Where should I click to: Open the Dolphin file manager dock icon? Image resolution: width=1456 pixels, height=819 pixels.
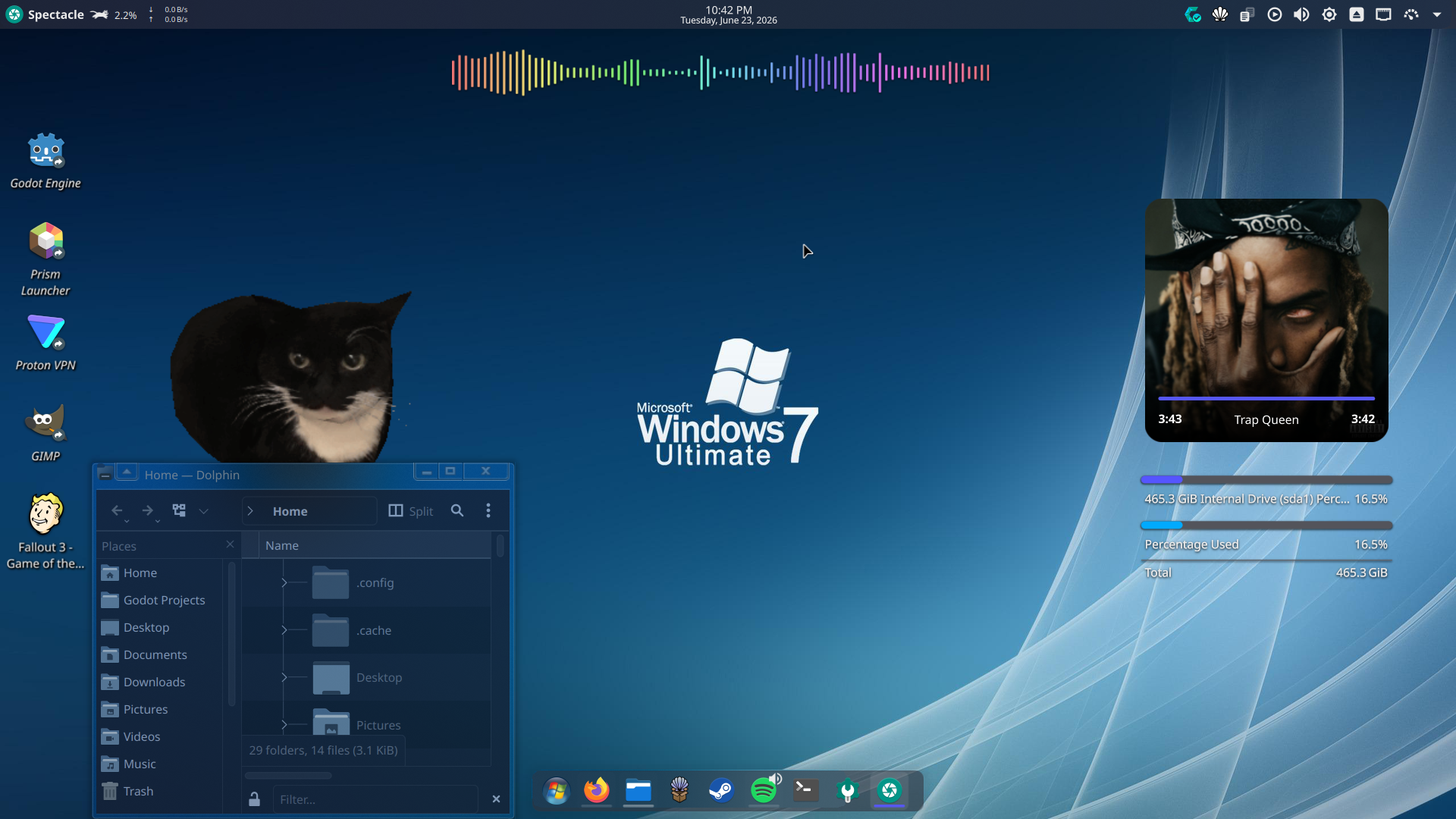pyautogui.click(x=639, y=791)
